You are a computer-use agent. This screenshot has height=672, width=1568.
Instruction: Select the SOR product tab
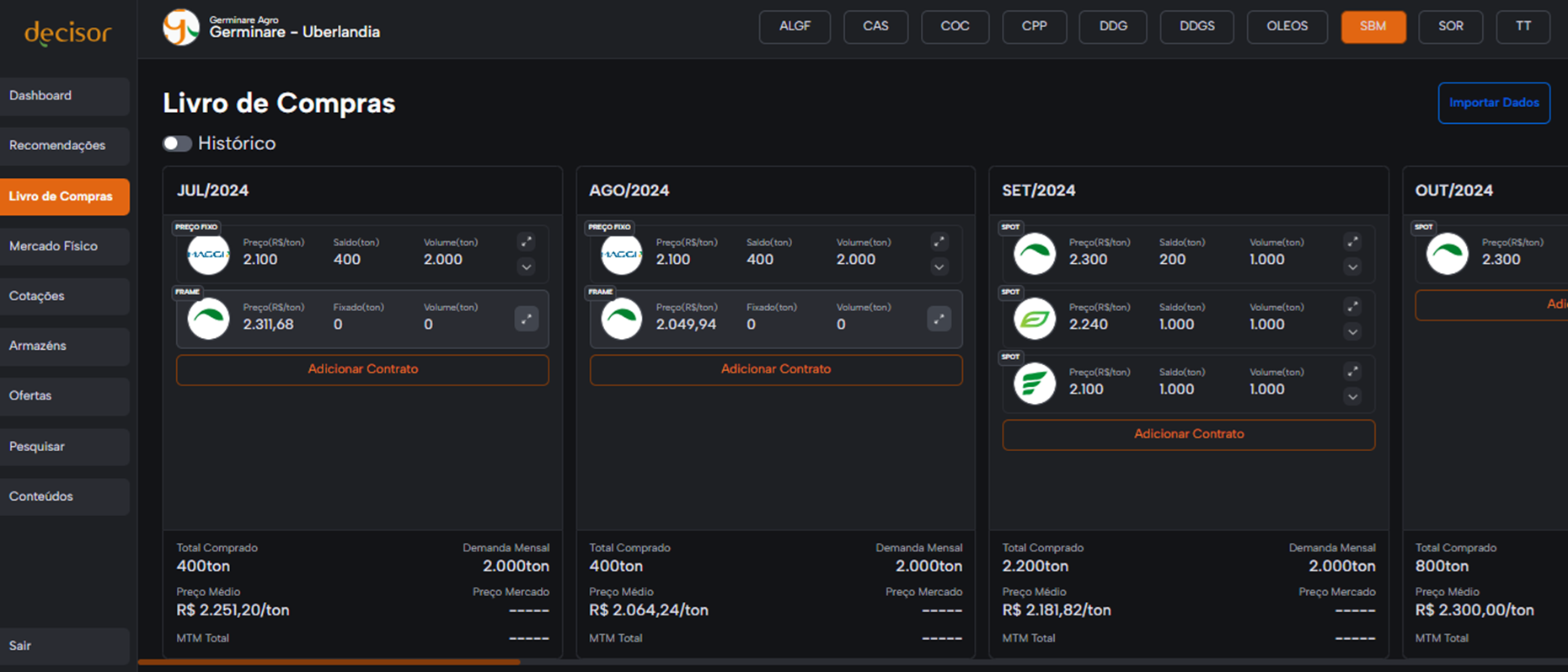point(1451,26)
